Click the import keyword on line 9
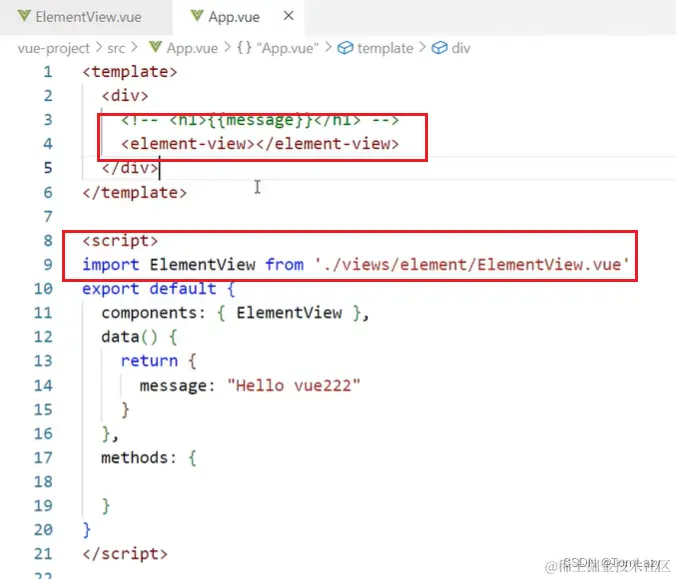 [x=111, y=264]
